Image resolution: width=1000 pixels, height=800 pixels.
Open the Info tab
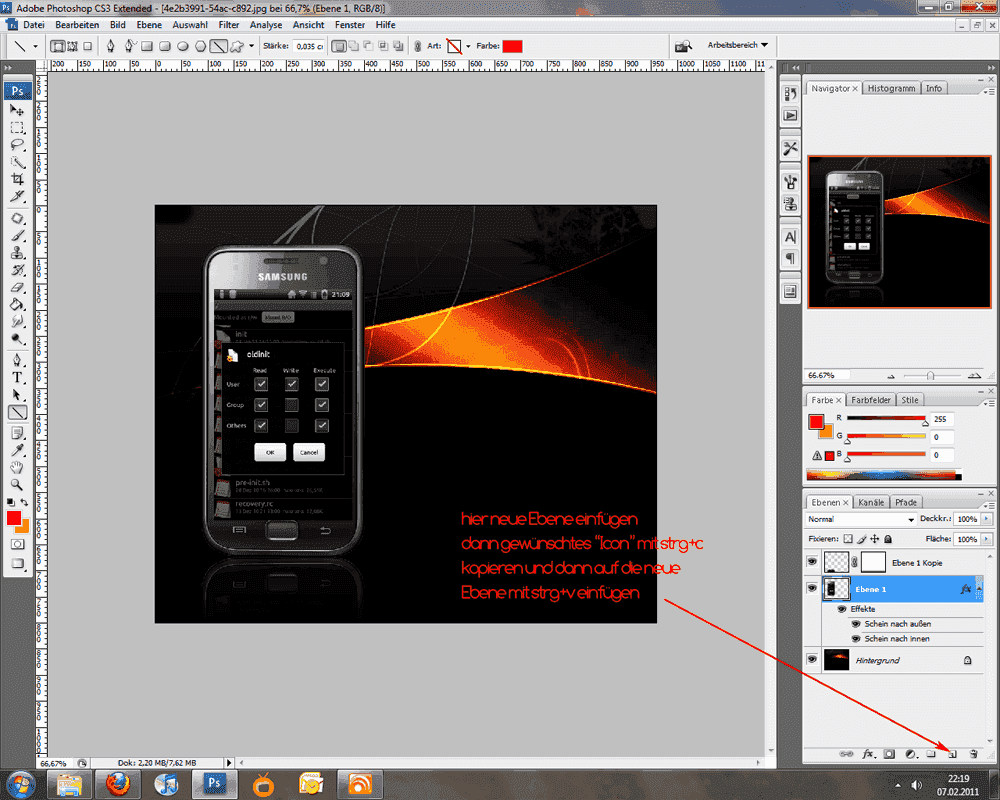click(x=934, y=89)
